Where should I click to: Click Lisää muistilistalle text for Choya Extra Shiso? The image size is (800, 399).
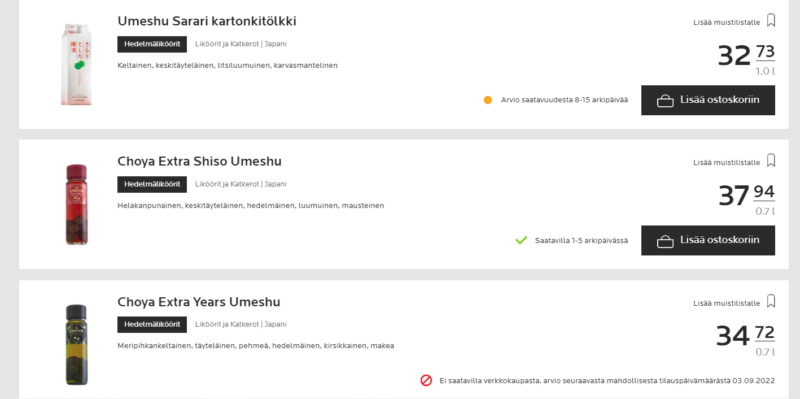[x=727, y=163]
